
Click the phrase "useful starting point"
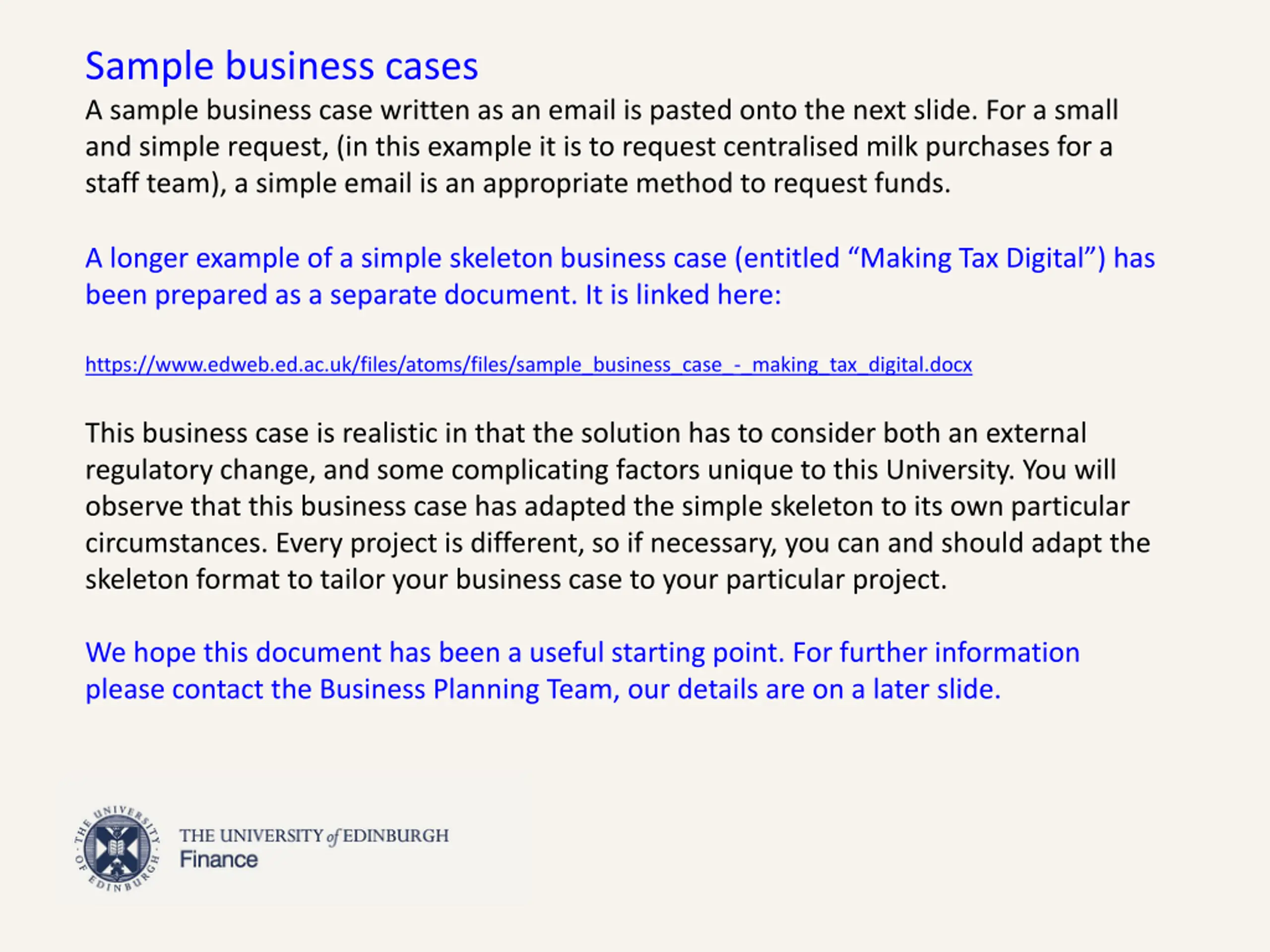click(656, 653)
